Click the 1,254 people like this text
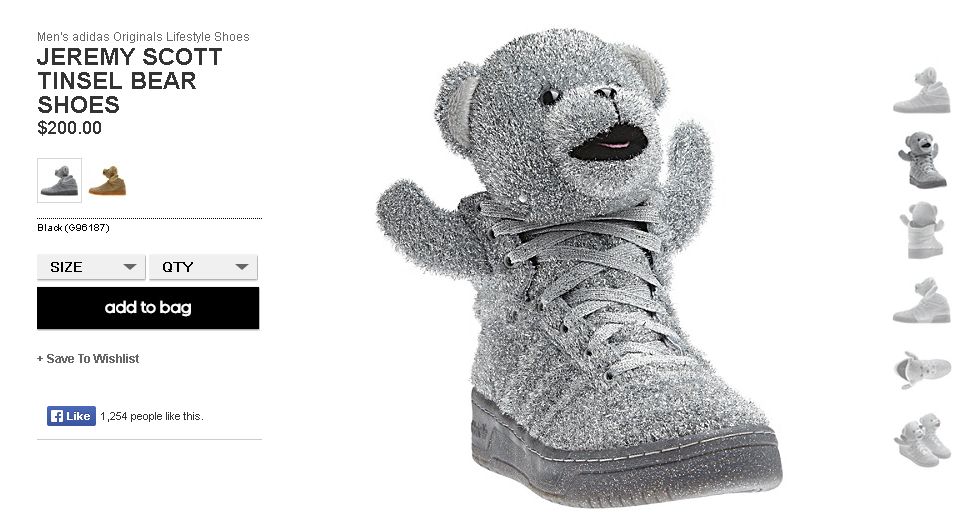The image size is (964, 519). 152,416
